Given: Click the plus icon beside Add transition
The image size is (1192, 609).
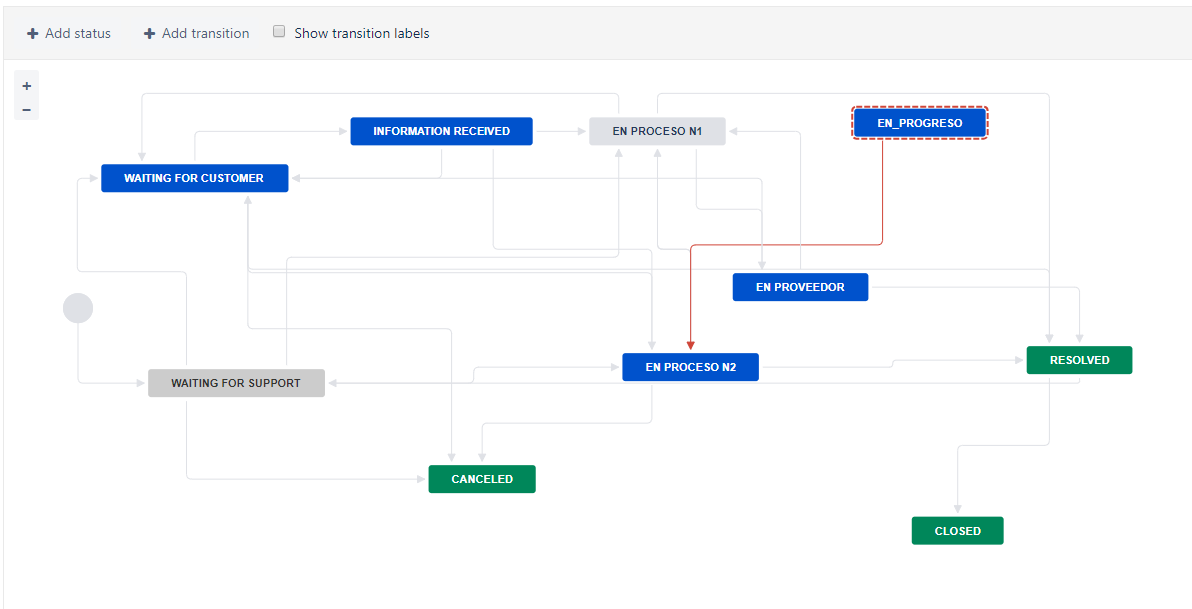Looking at the screenshot, I should 150,33.
